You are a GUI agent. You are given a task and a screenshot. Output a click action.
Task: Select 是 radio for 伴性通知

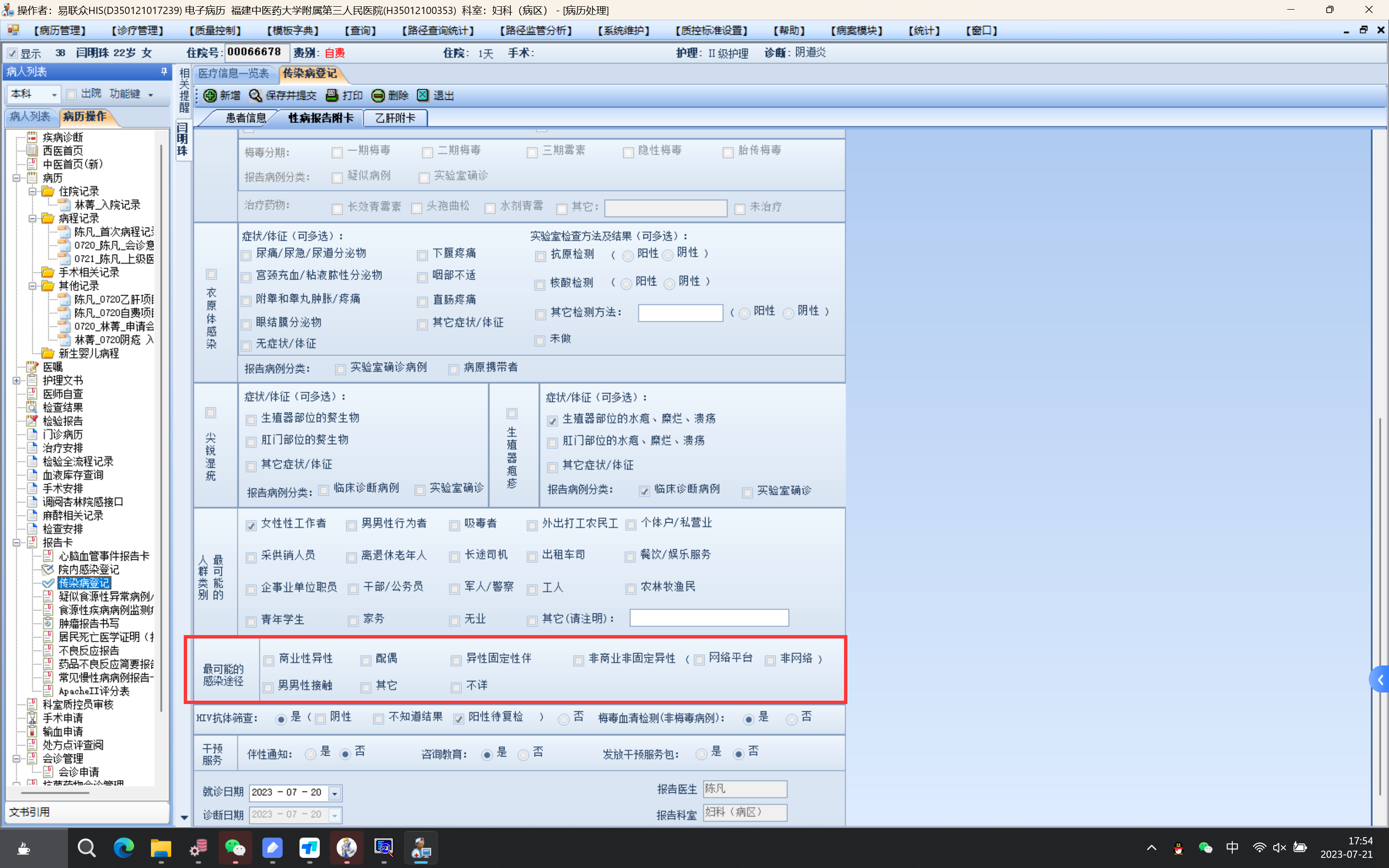pos(311,754)
